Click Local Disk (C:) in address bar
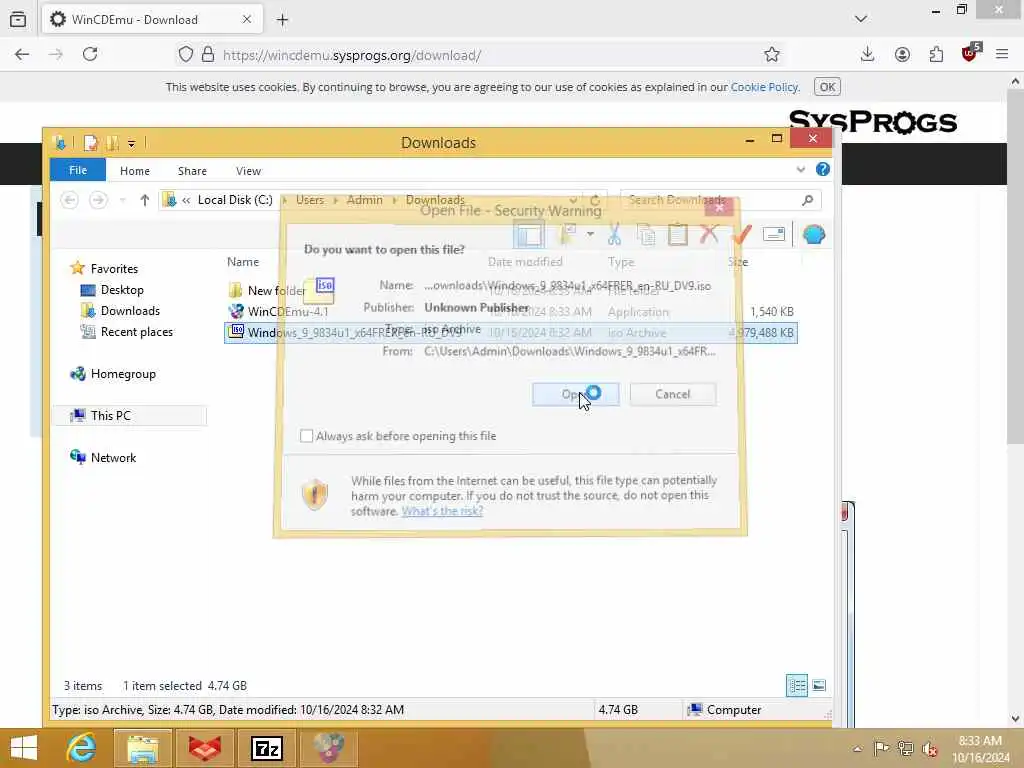Image resolution: width=1024 pixels, height=768 pixels. pos(235,200)
